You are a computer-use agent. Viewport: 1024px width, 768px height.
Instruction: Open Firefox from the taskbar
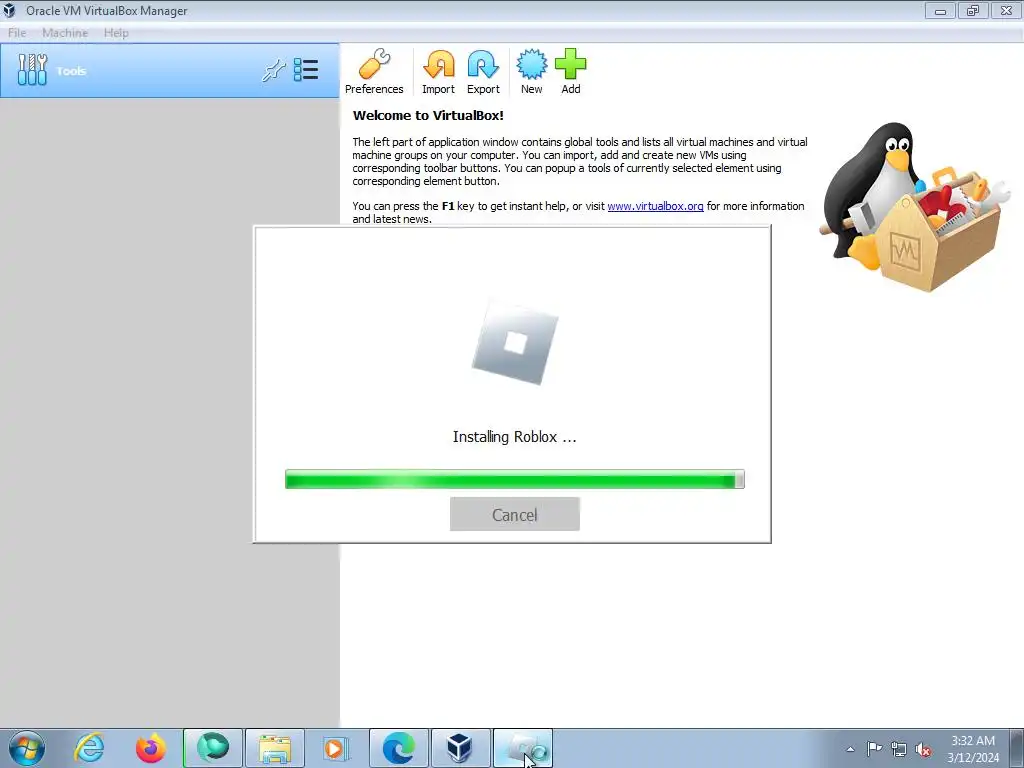151,748
